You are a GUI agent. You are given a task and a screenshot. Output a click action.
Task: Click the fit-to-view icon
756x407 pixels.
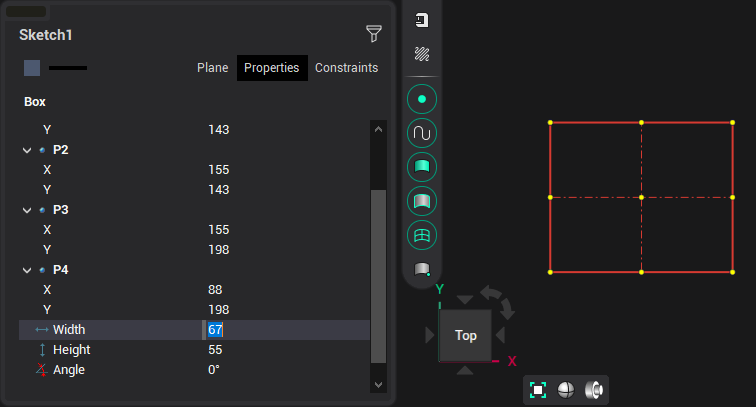pos(538,390)
